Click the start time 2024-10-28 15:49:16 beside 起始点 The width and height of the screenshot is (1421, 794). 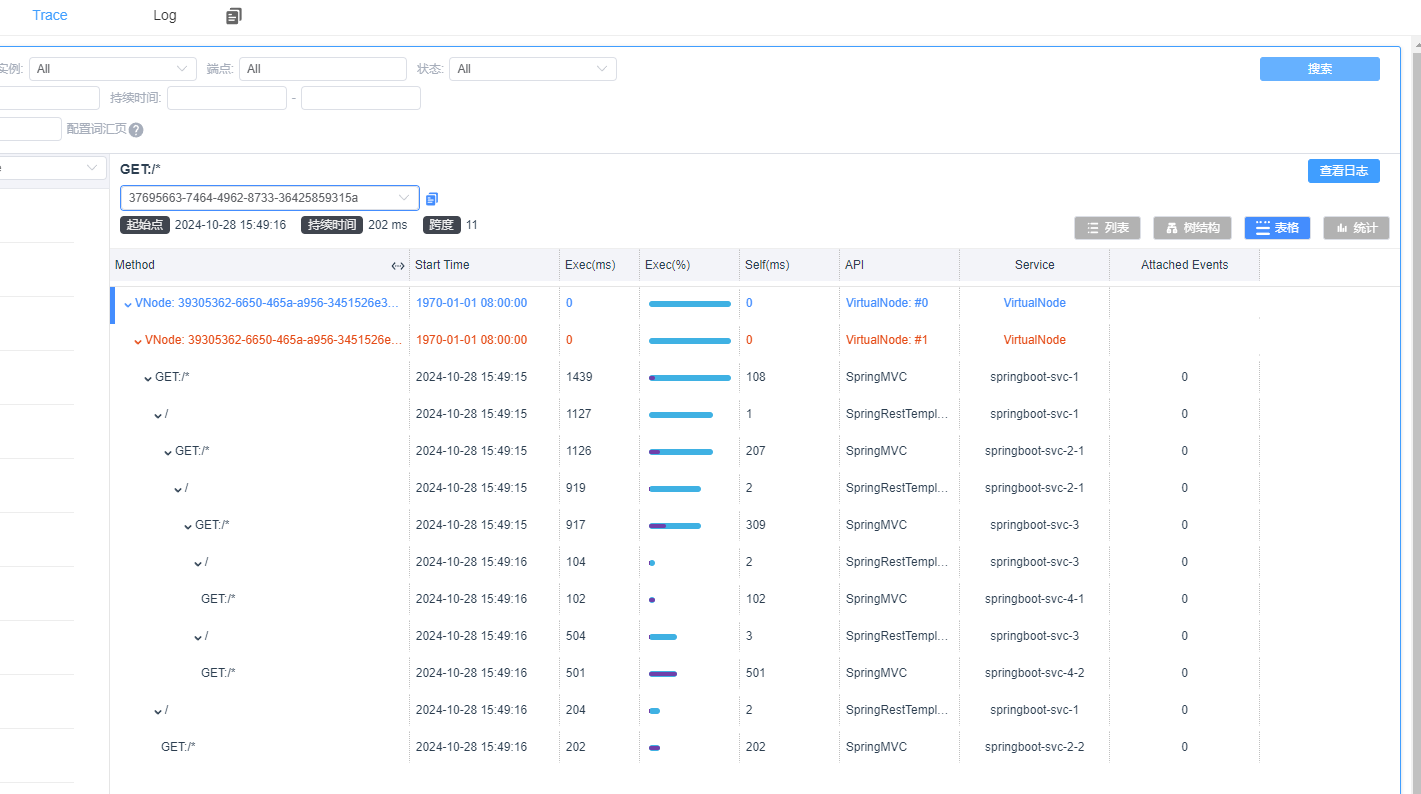click(230, 225)
